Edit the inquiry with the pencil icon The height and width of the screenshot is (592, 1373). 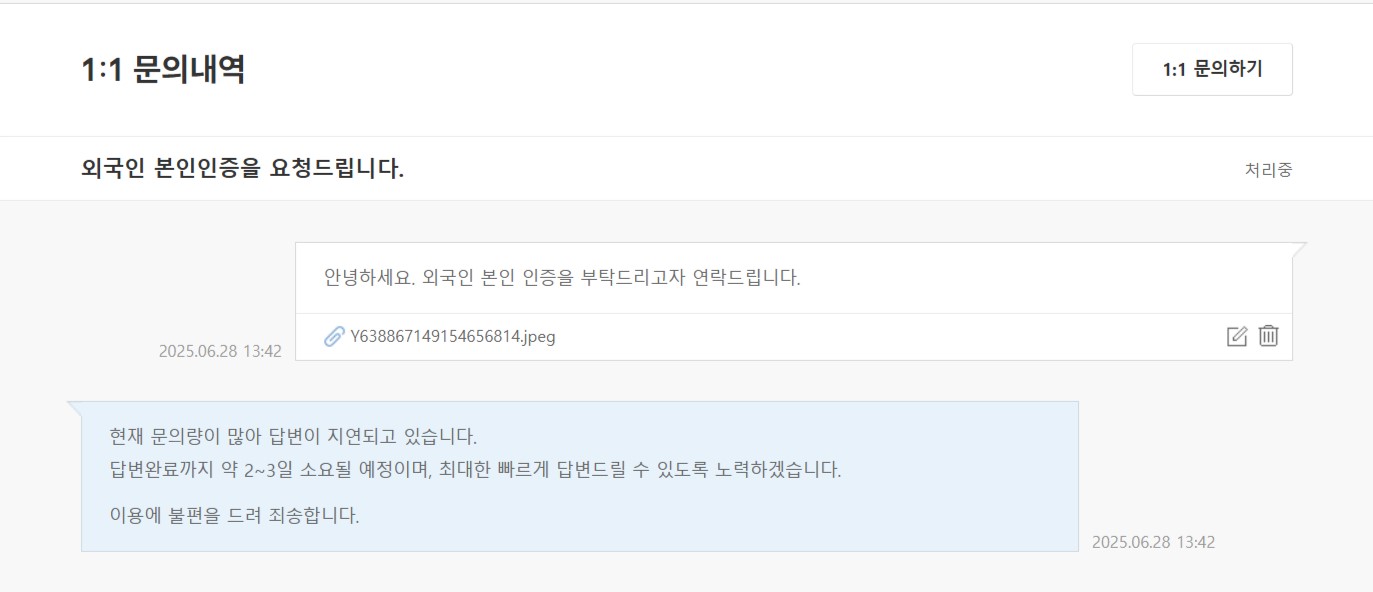coord(1237,336)
